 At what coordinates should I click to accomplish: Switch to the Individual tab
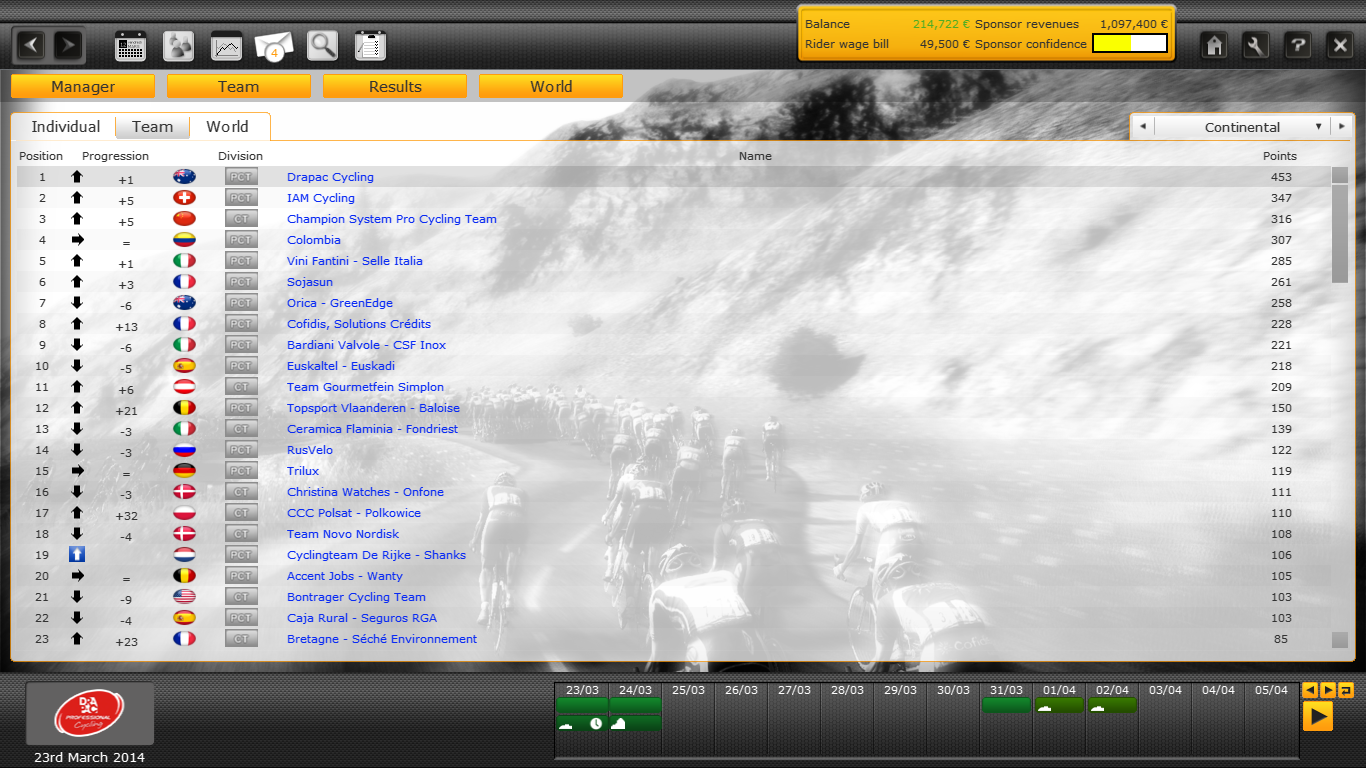pos(65,127)
